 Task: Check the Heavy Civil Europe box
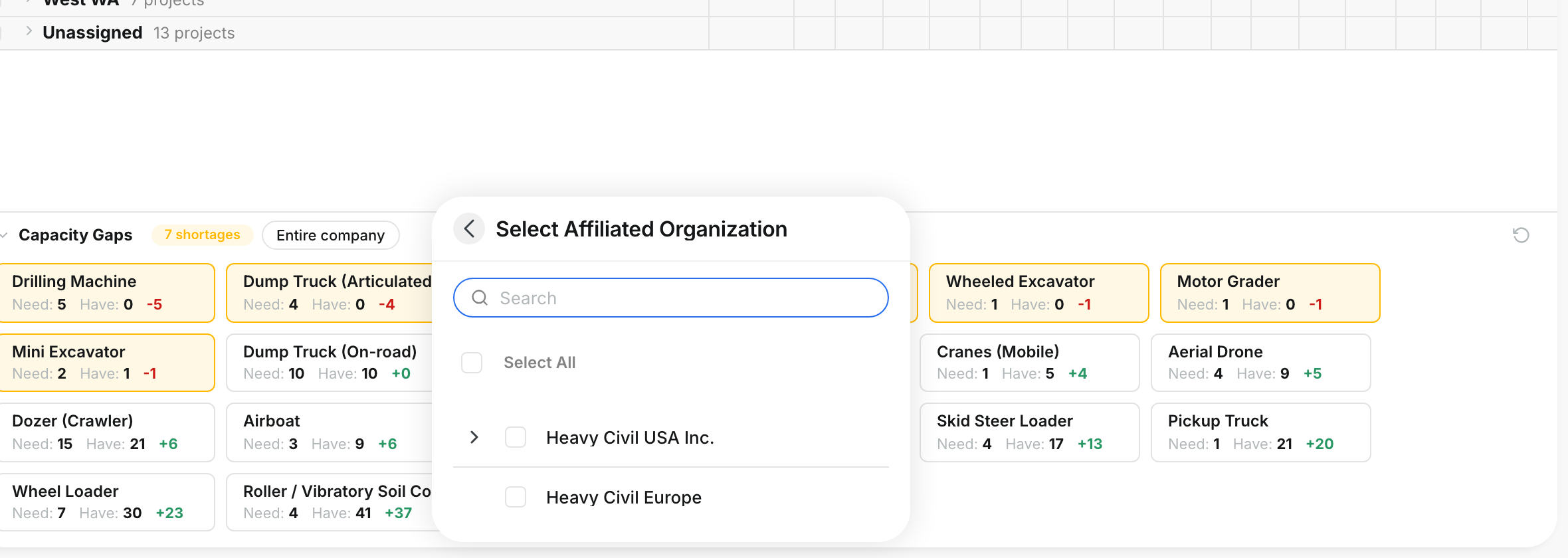coord(516,497)
